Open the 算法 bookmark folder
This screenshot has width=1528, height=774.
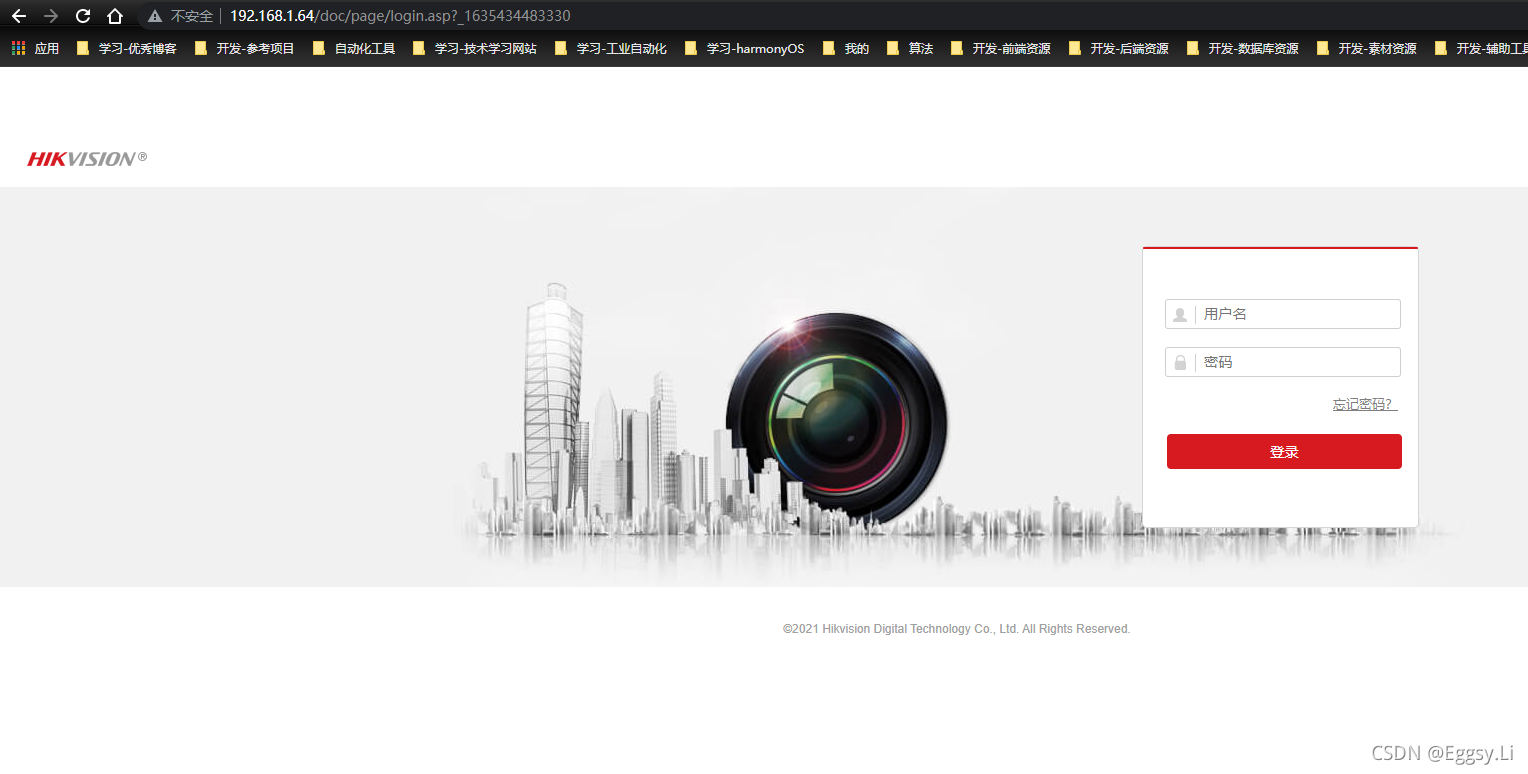(910, 48)
